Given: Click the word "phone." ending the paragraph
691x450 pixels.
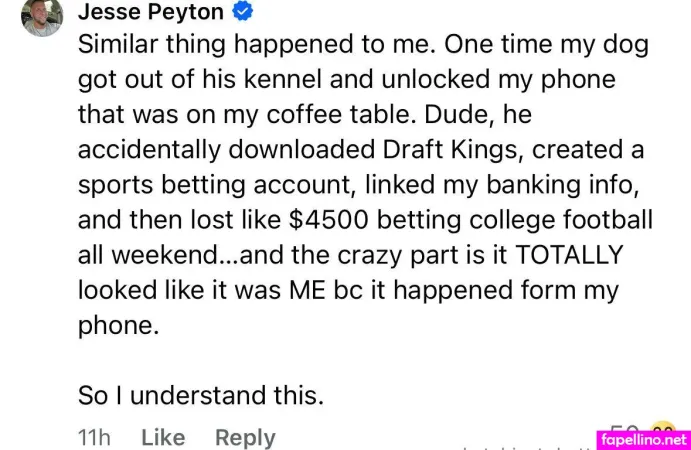Looking at the screenshot, I should pos(118,326).
